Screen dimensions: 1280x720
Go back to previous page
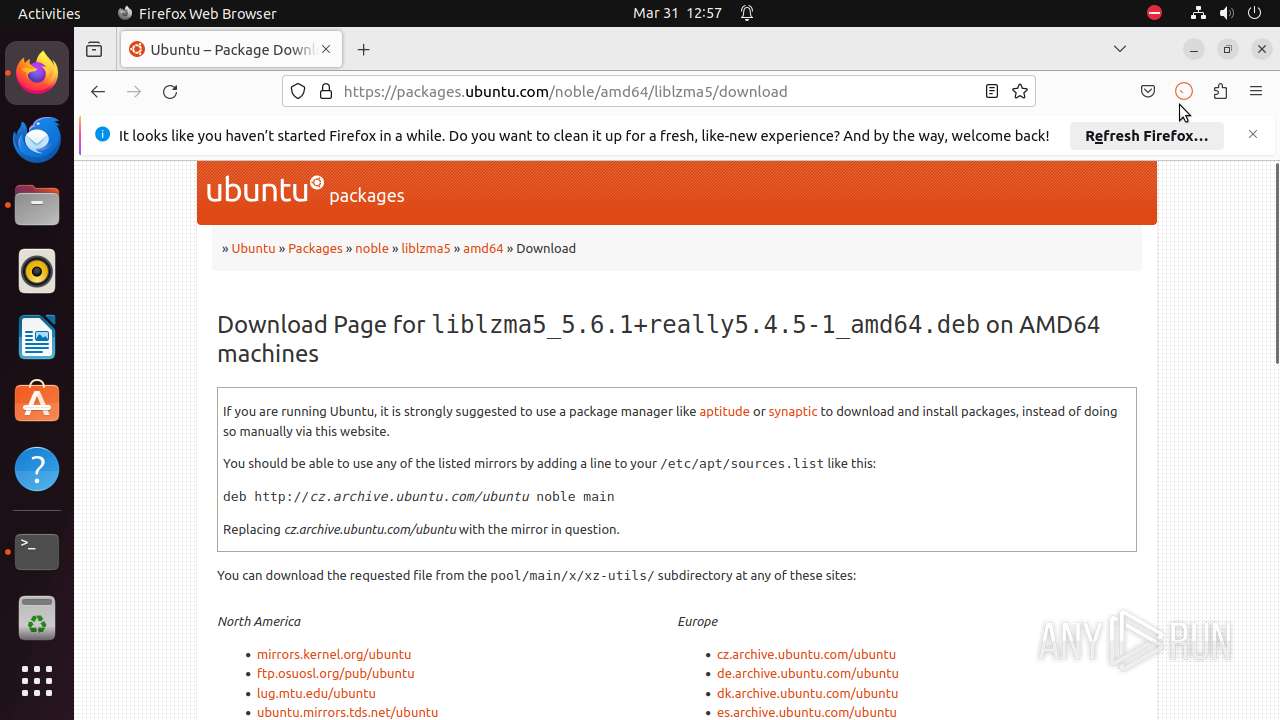coord(97,91)
